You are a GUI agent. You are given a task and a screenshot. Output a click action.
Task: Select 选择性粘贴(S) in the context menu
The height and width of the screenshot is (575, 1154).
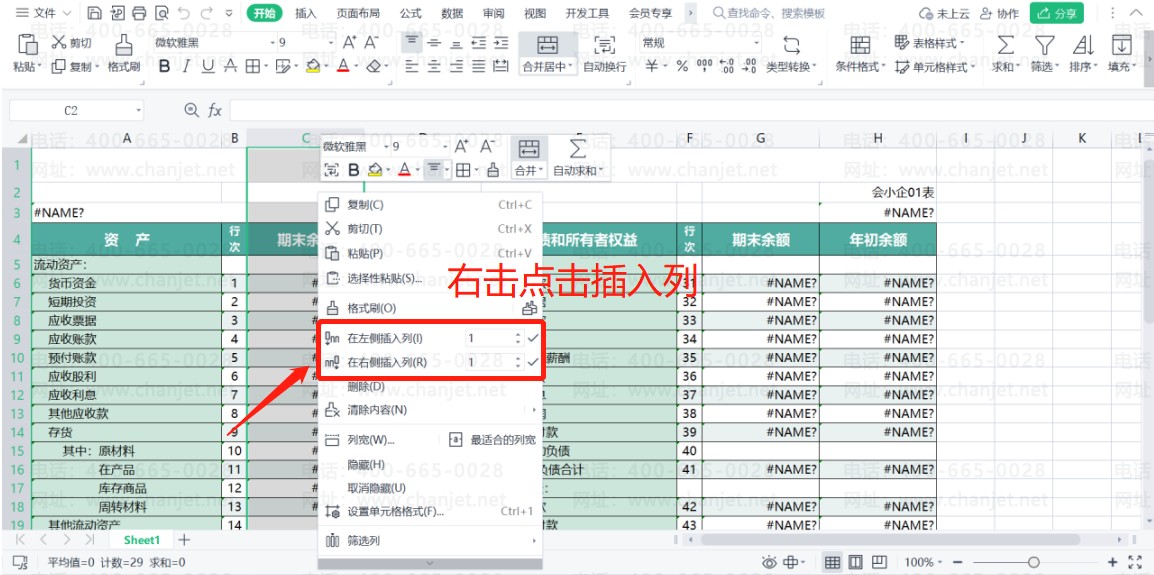(x=430, y=278)
